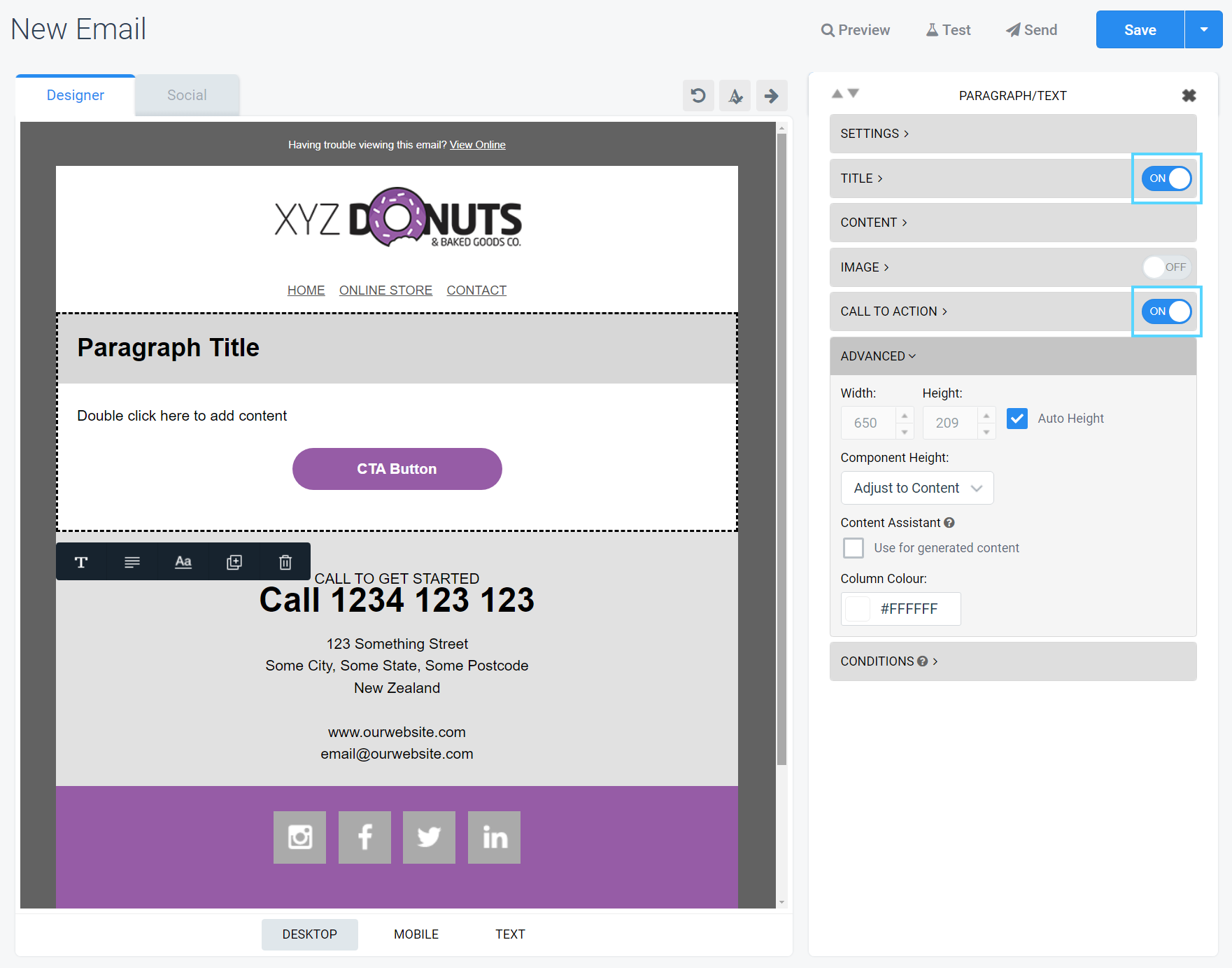Click the duplicate component icon
Viewport: 1232px width, 968px height.
(234, 562)
